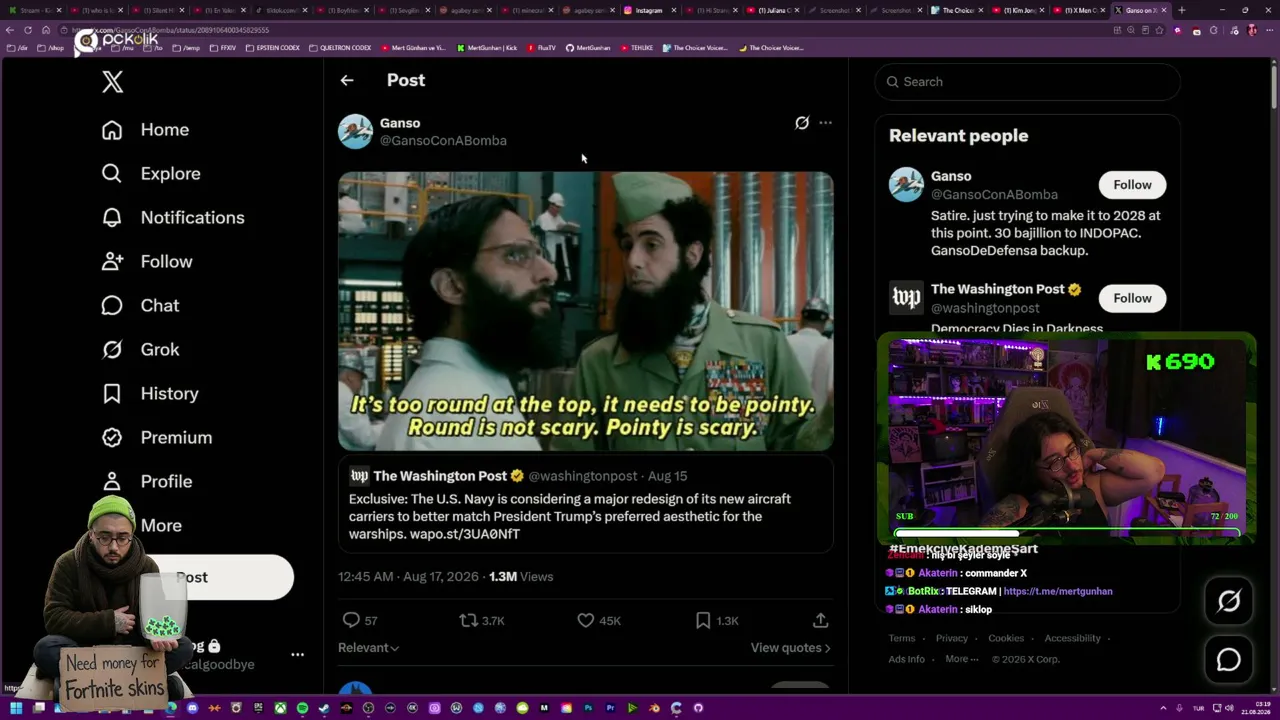Go to Home in the sidebar
This screenshot has width=1280, height=720.
click(145, 130)
